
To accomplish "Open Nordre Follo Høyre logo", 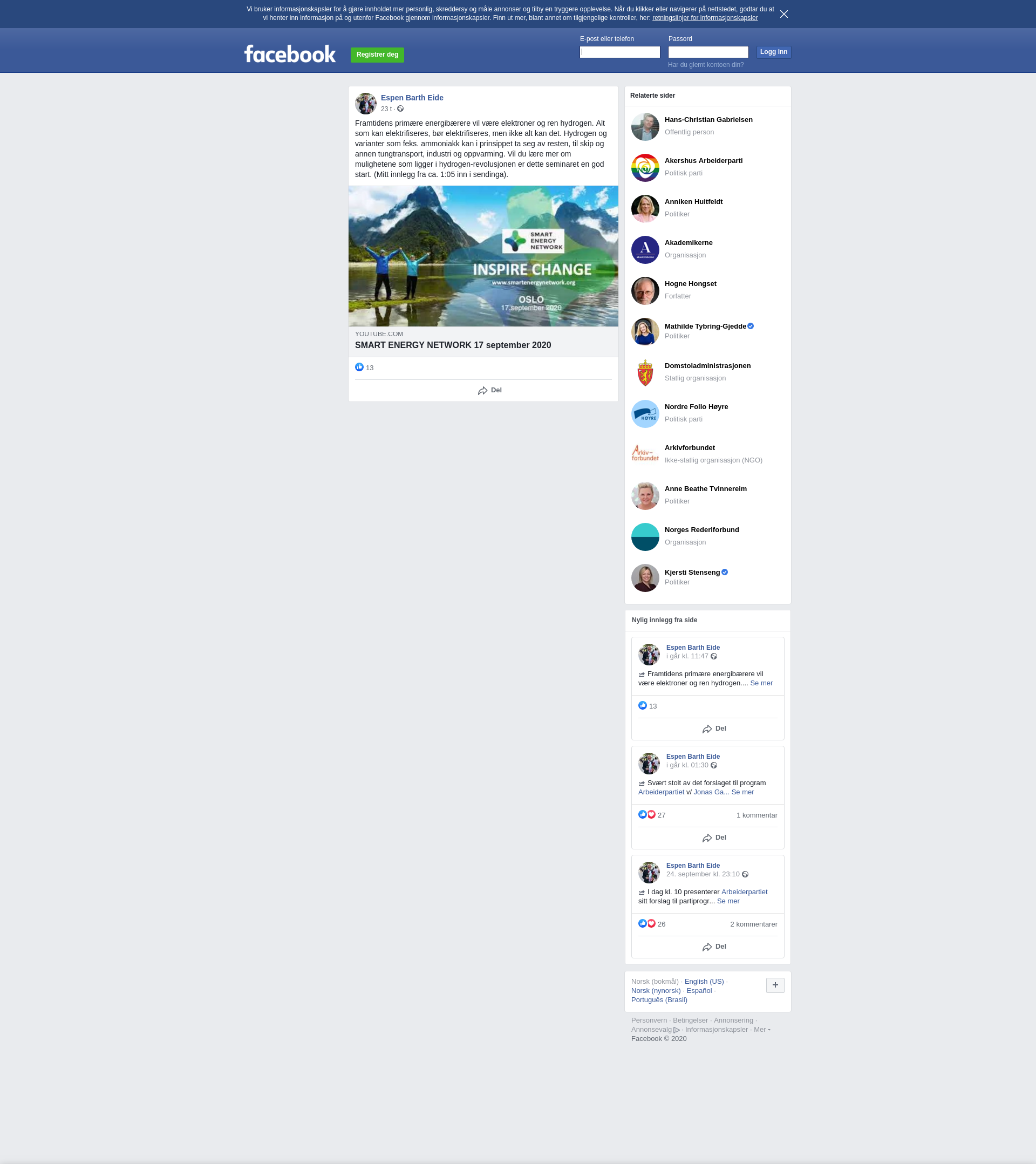I will click(x=645, y=413).
